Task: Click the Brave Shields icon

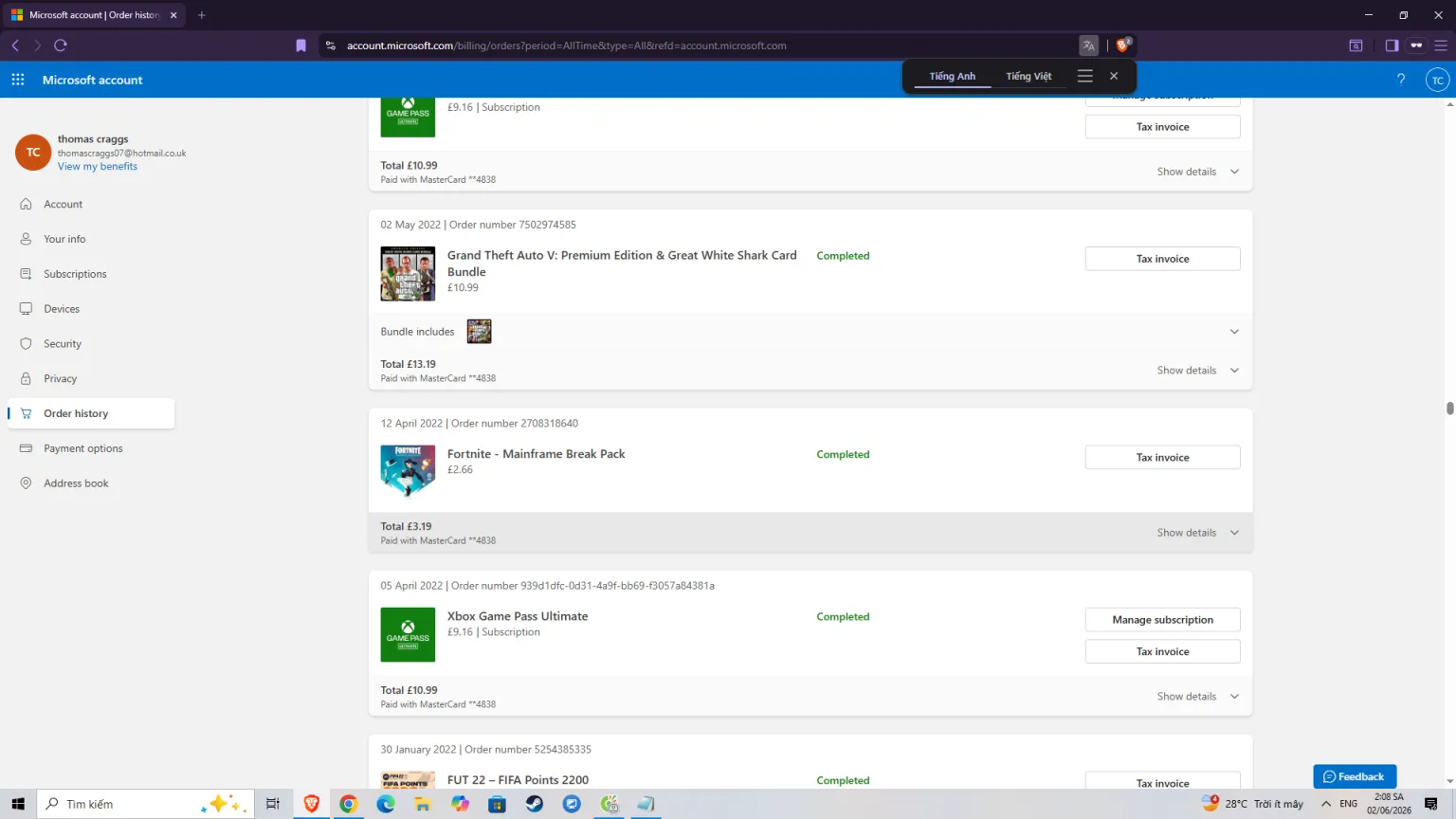Action: pyautogui.click(x=1123, y=45)
